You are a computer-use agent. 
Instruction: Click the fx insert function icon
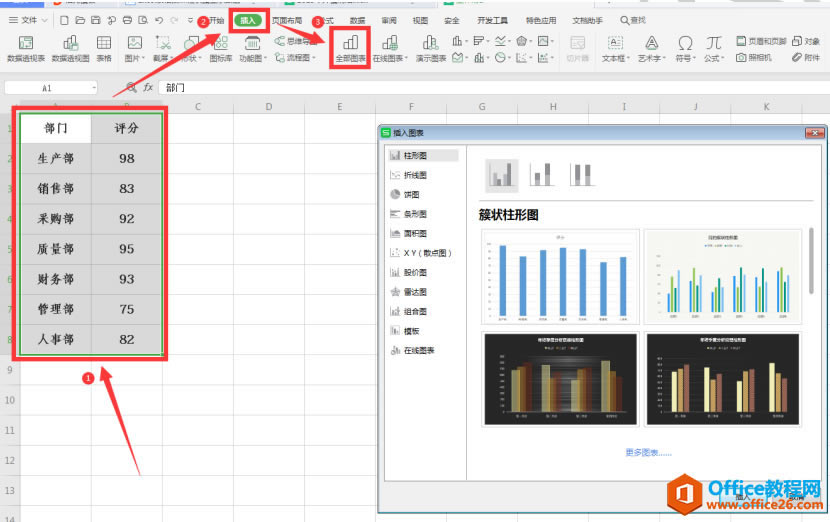[x=148, y=87]
